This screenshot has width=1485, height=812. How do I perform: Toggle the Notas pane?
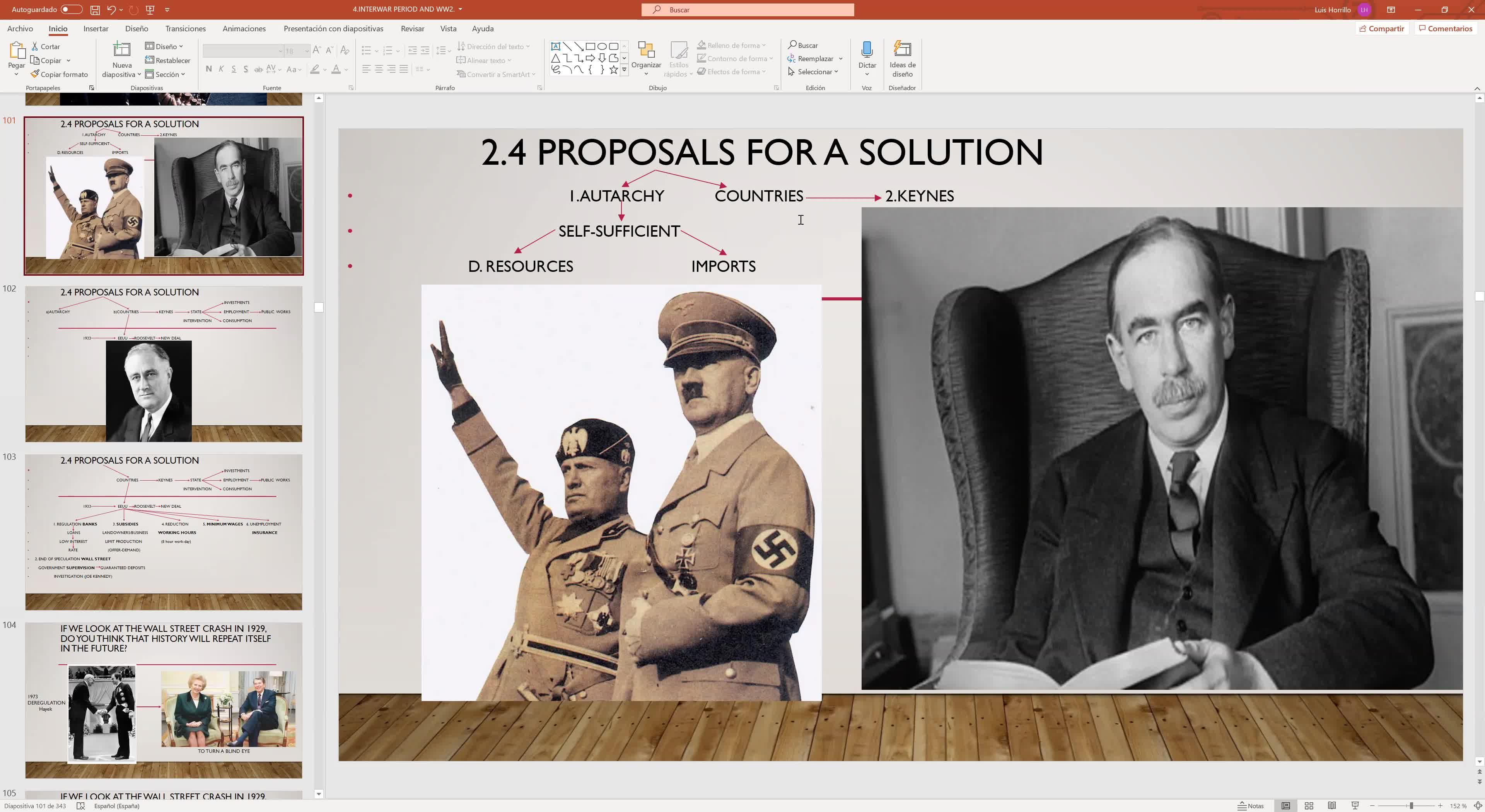(1250, 806)
